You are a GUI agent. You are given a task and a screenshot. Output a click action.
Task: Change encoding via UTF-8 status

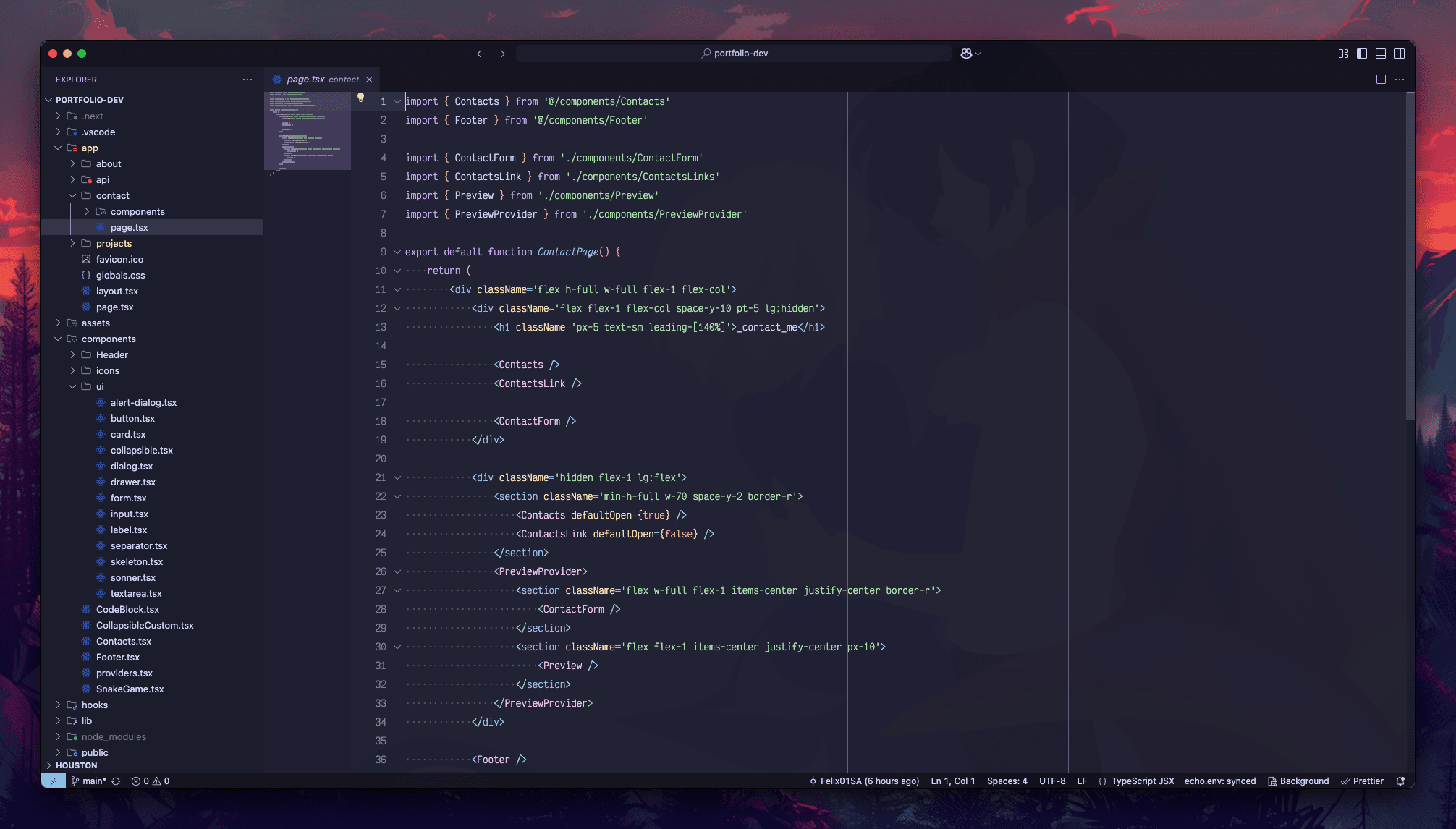tap(1052, 781)
